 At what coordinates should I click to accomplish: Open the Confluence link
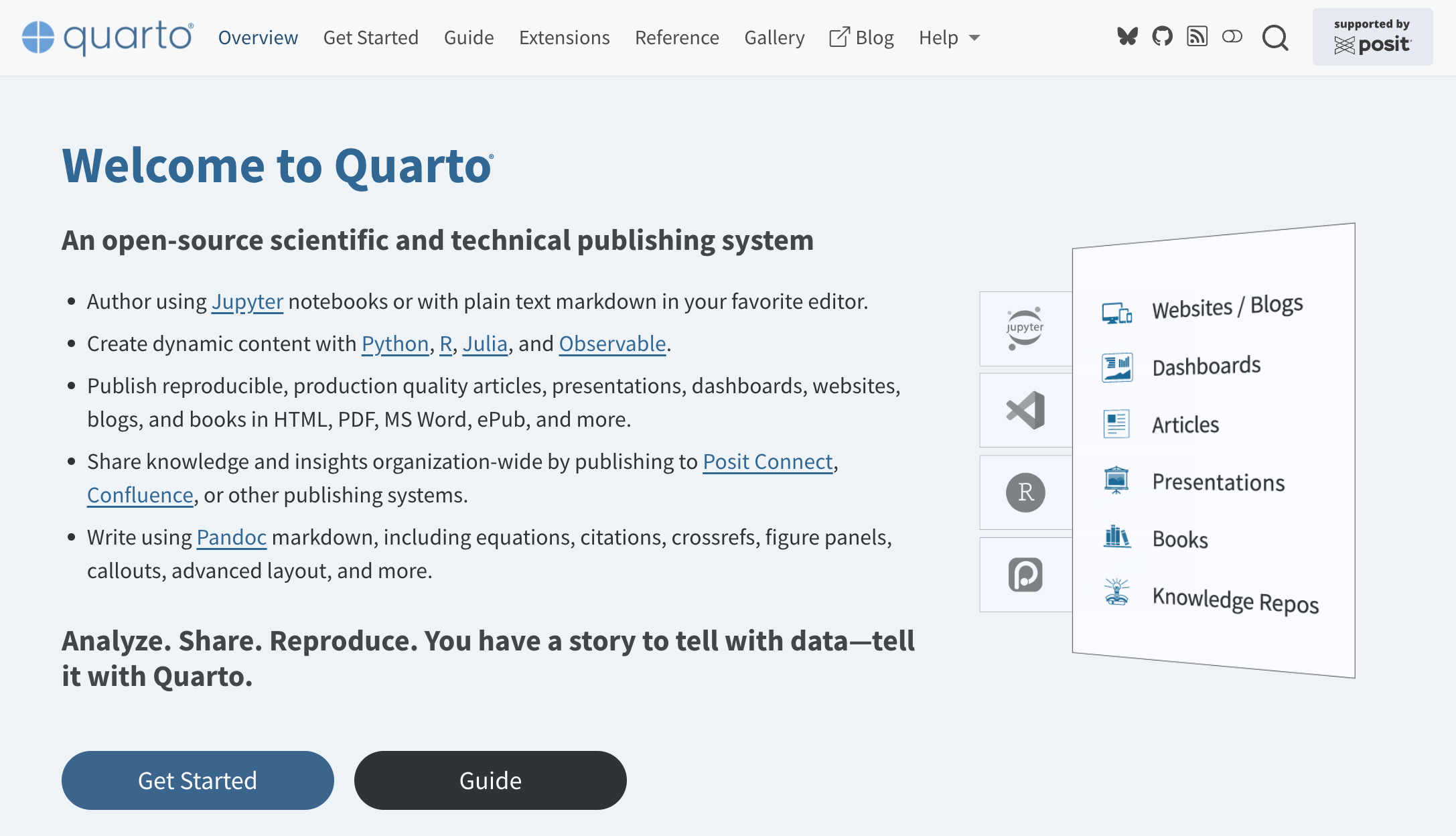pyautogui.click(x=140, y=495)
